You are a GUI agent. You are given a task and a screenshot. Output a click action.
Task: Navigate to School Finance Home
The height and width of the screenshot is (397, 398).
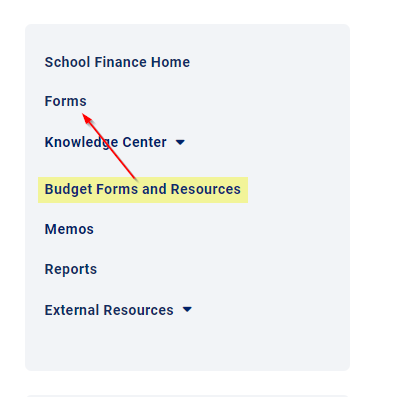(x=117, y=62)
